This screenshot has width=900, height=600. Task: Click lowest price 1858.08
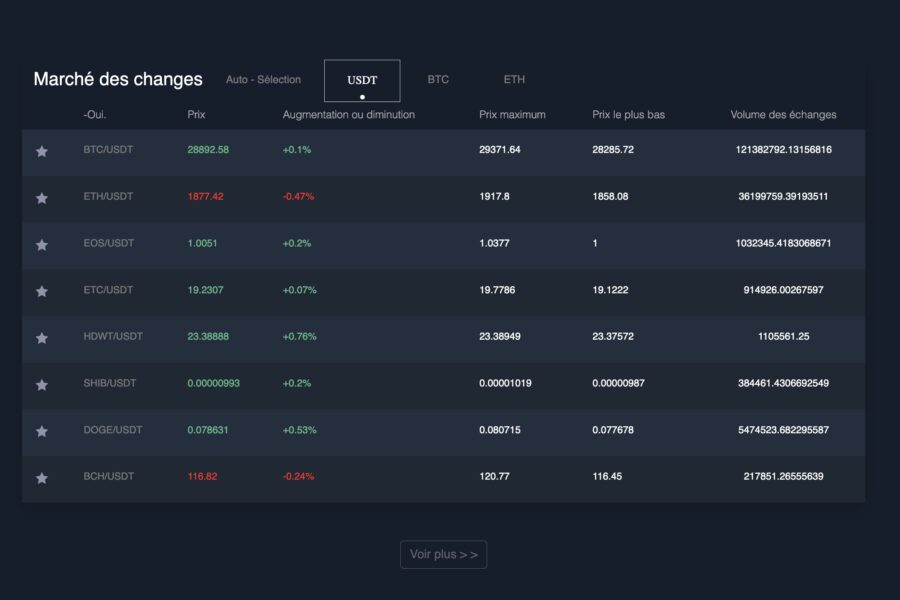tap(610, 196)
